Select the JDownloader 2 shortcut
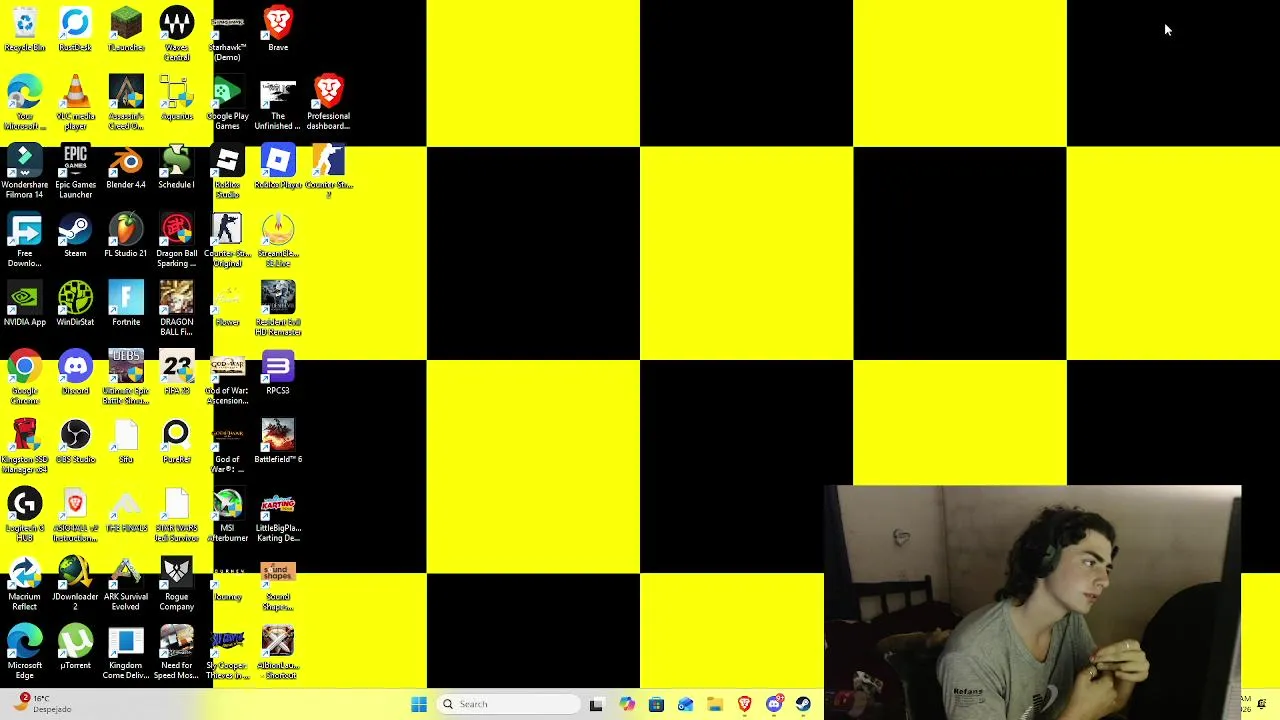 click(x=75, y=584)
